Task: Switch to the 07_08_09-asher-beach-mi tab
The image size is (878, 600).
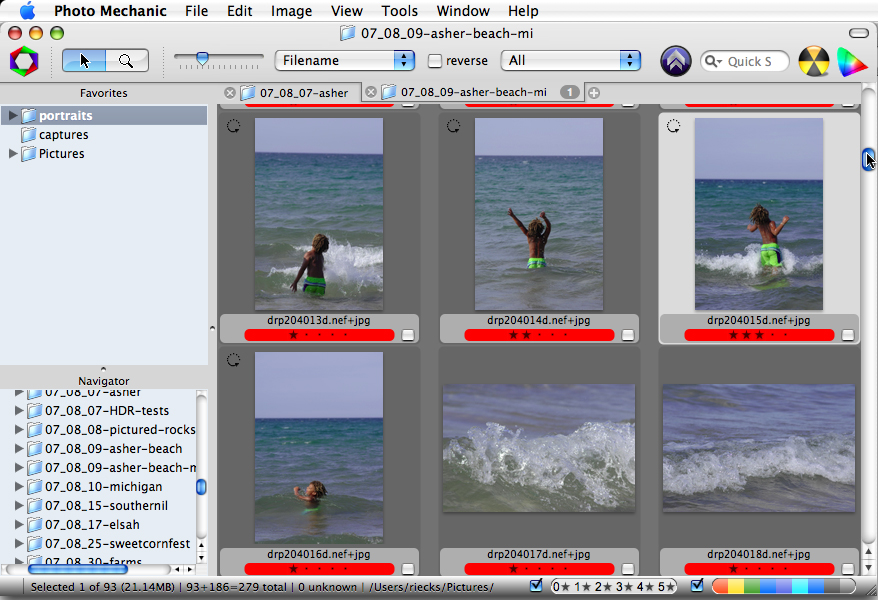Action: tap(473, 93)
